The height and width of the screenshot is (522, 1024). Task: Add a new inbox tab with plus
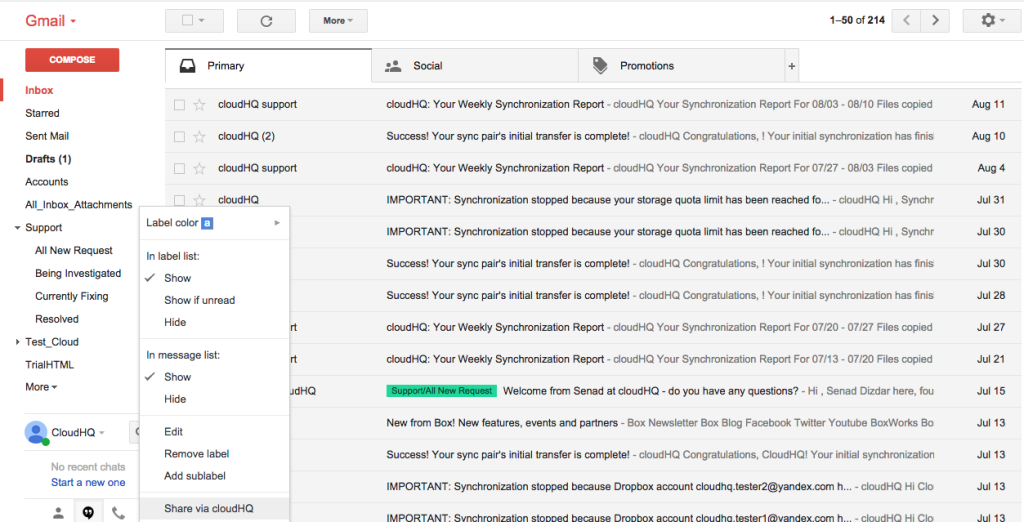(x=792, y=66)
